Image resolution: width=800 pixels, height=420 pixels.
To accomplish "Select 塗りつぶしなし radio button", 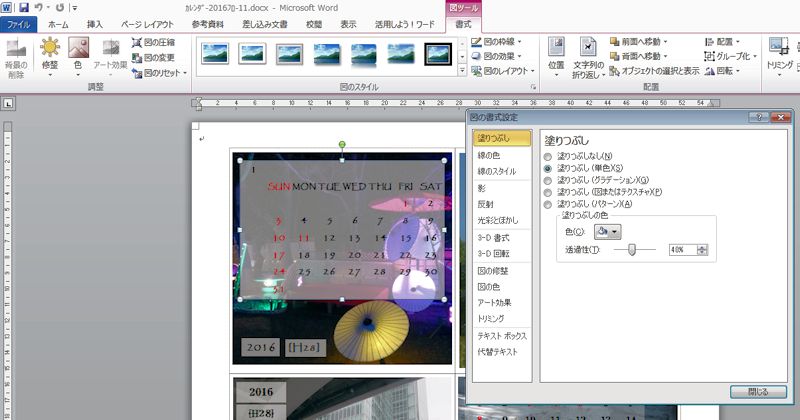I will point(547,157).
